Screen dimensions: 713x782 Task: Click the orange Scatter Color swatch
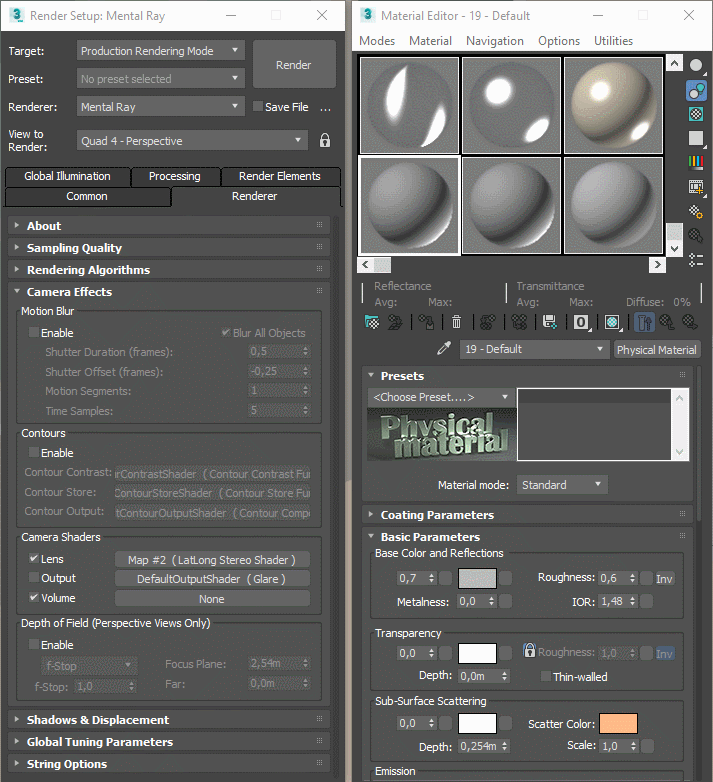tap(618, 723)
